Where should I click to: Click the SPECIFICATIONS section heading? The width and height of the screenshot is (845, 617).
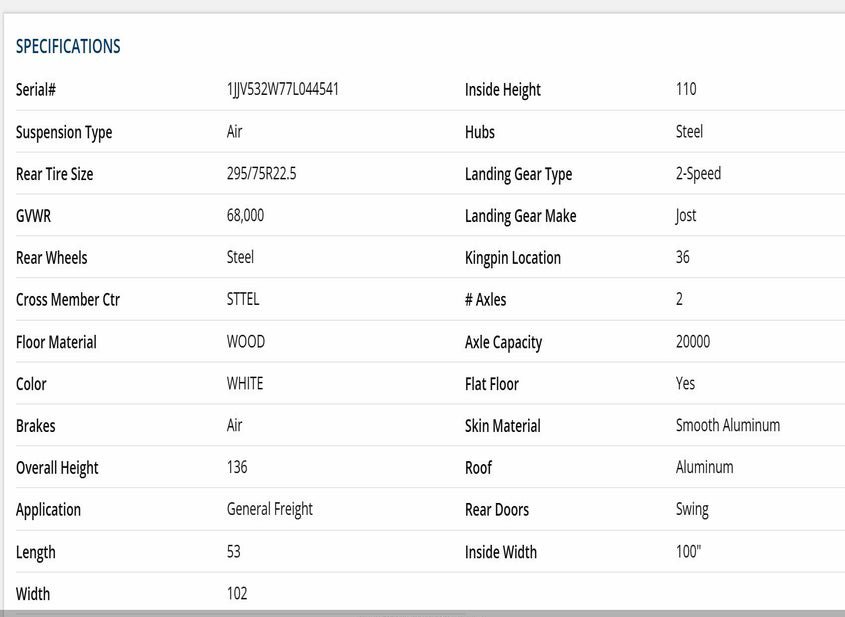pyautogui.click(x=68, y=47)
